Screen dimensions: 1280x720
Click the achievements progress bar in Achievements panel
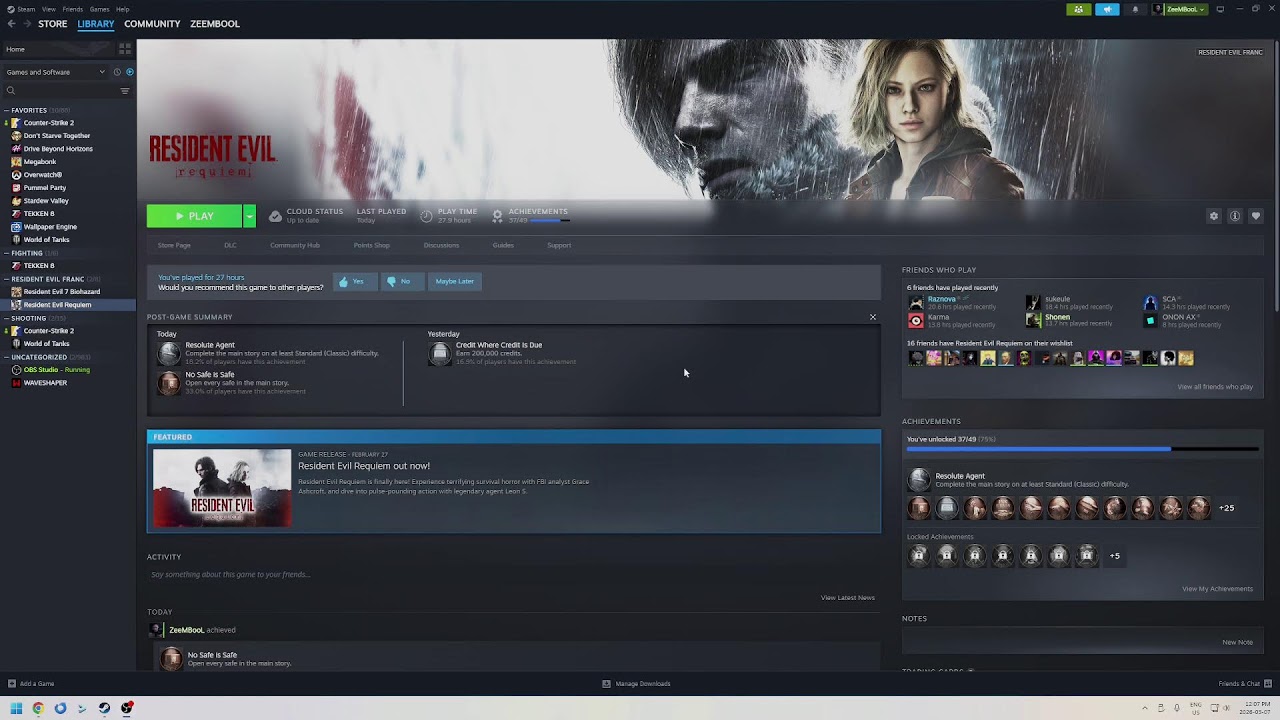tap(1082, 449)
